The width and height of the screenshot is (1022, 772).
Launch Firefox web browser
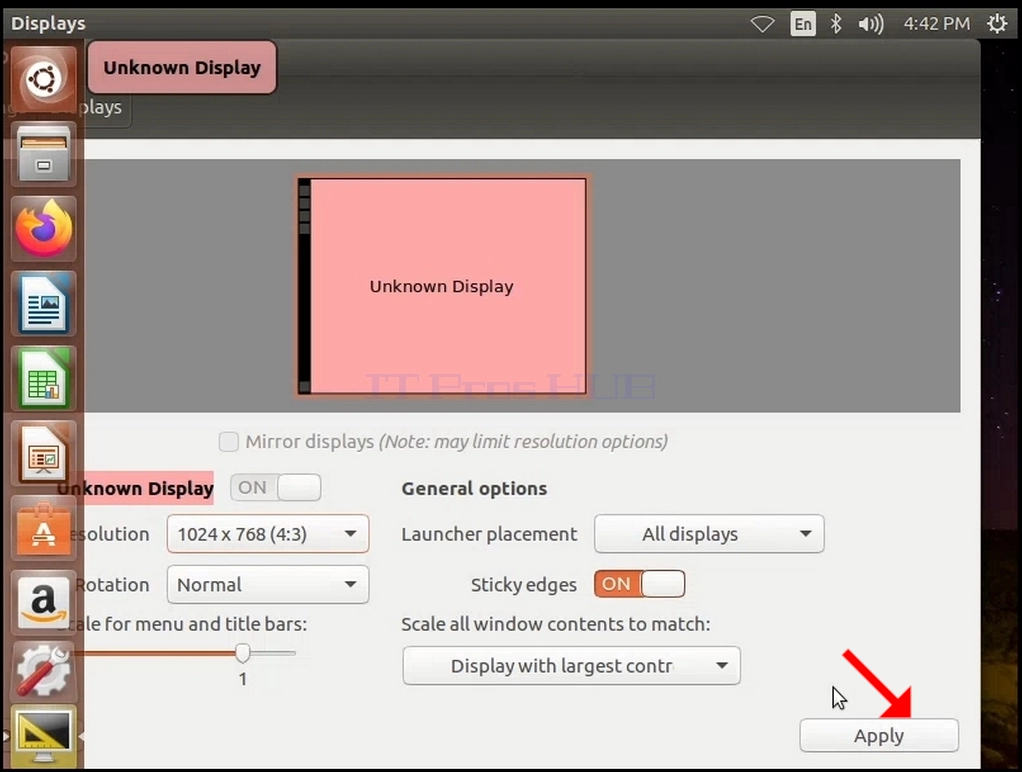tap(44, 229)
